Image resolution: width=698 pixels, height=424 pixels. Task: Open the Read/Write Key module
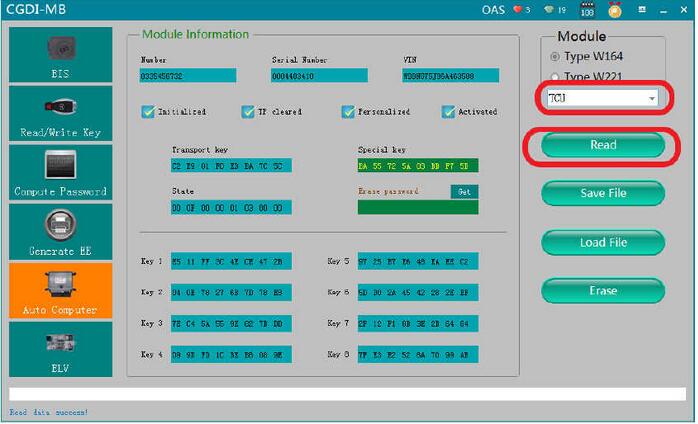[x=61, y=114]
